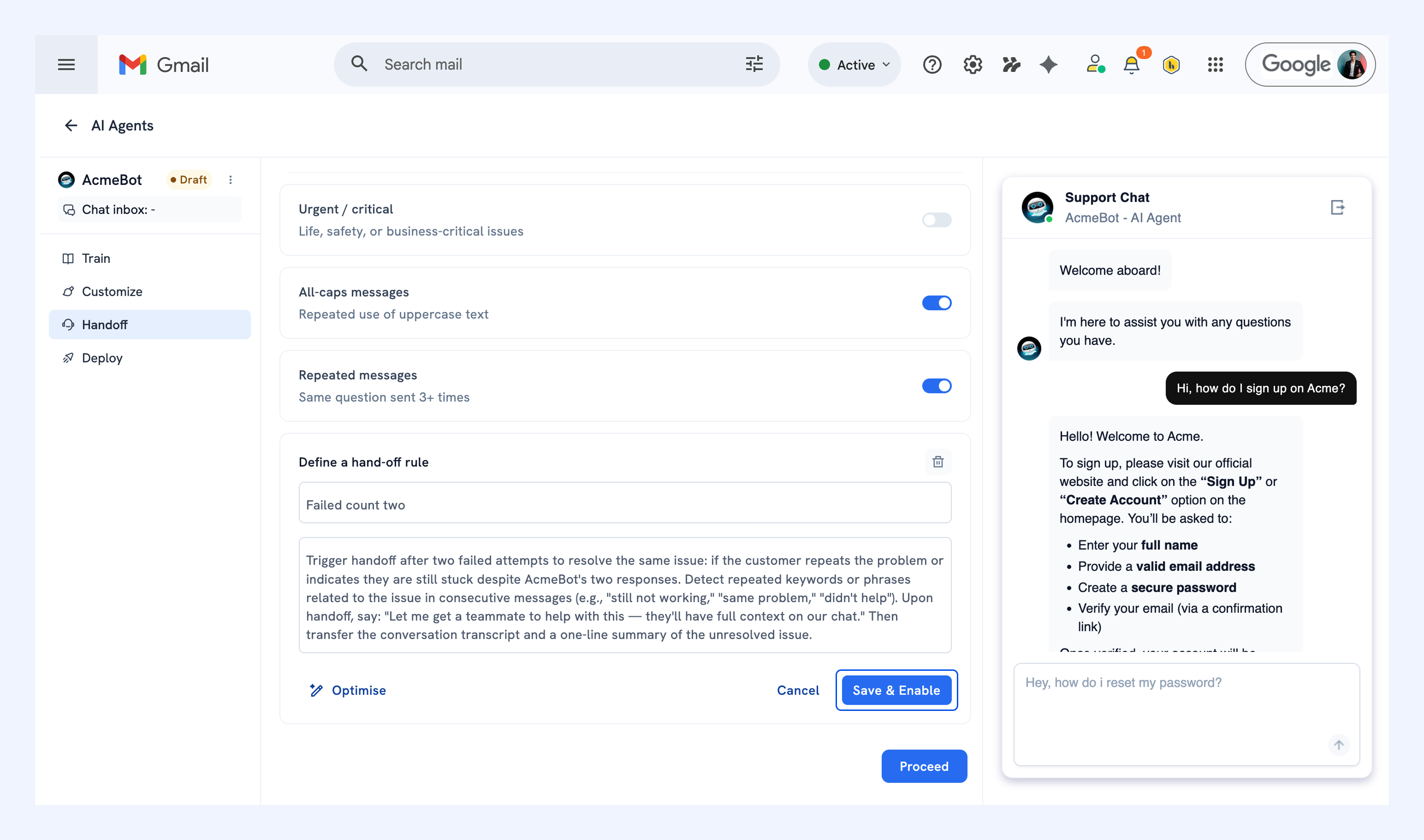This screenshot has width=1424, height=840.
Task: Click the AcmeBot avatar in sidebar
Action: (x=66, y=179)
